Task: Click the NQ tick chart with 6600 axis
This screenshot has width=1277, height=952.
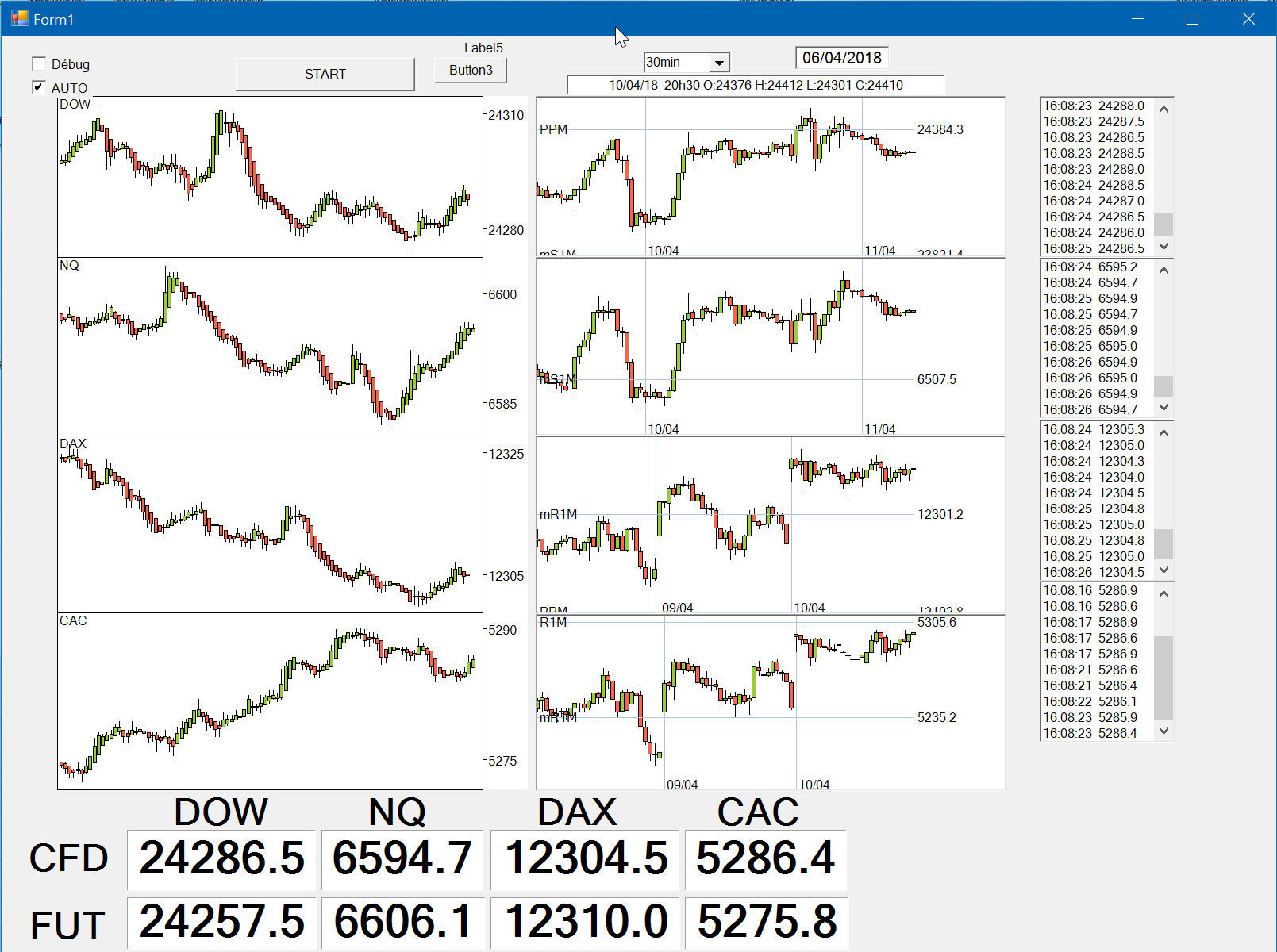Action: click(x=270, y=347)
